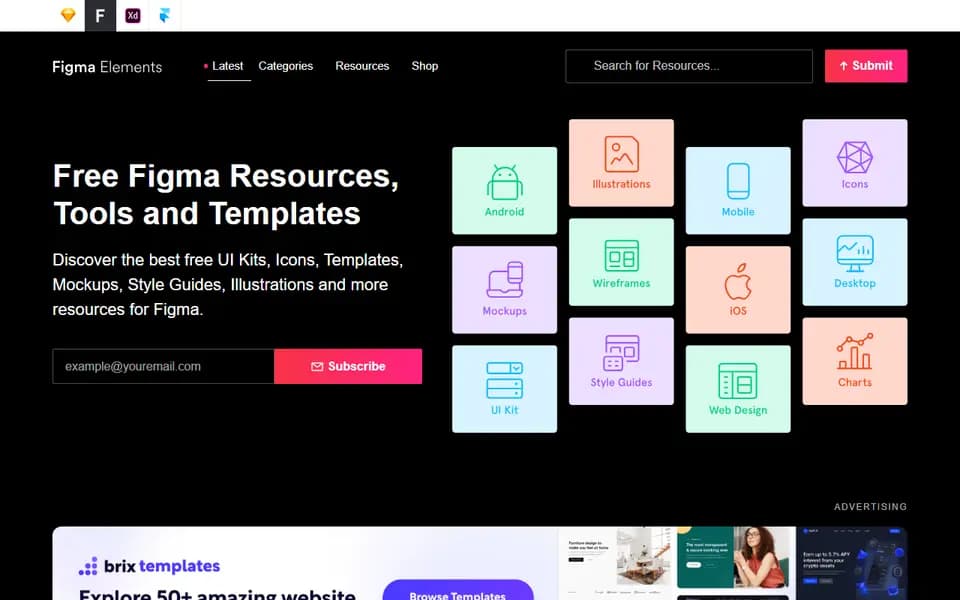Screen dimensions: 960x600
Task: Click the ADVERTISING label
Action: (x=870, y=506)
